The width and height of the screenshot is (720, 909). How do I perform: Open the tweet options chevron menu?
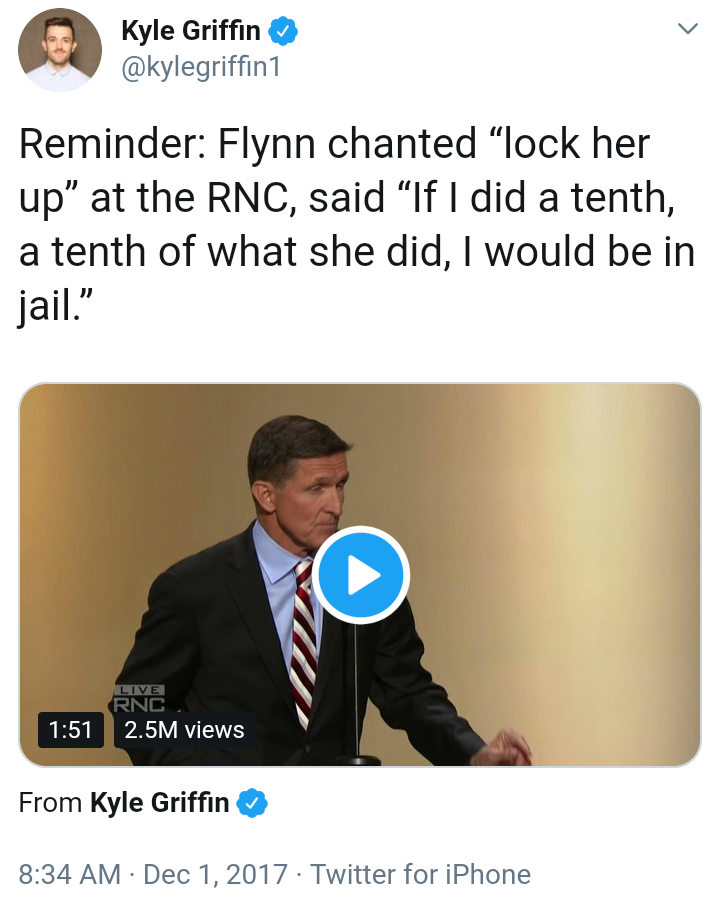[x=688, y=28]
